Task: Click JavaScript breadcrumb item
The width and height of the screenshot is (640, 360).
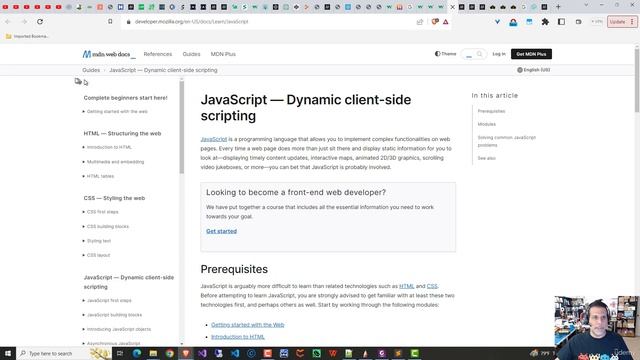Action: pos(163,70)
